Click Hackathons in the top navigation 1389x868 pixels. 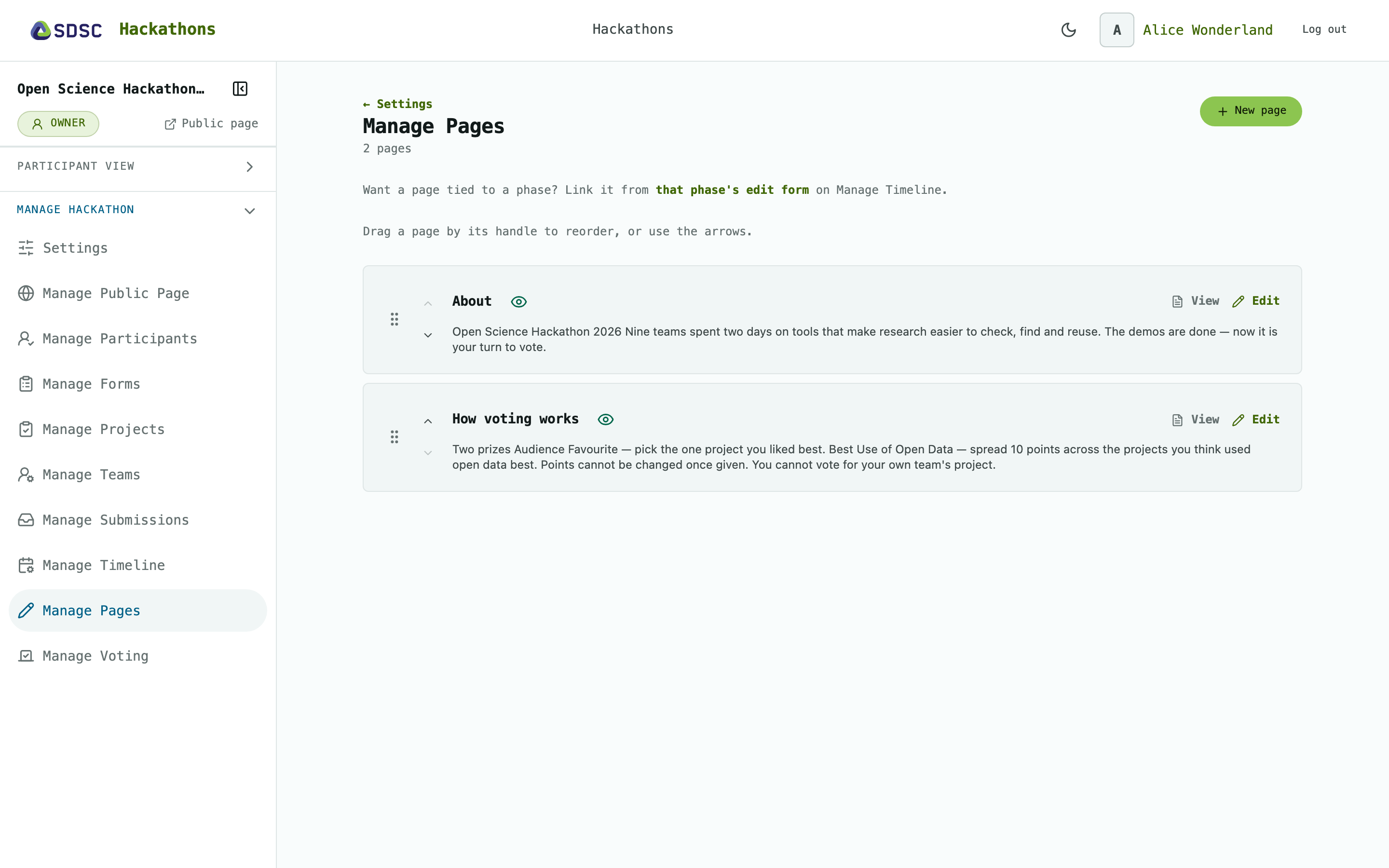[x=632, y=29]
